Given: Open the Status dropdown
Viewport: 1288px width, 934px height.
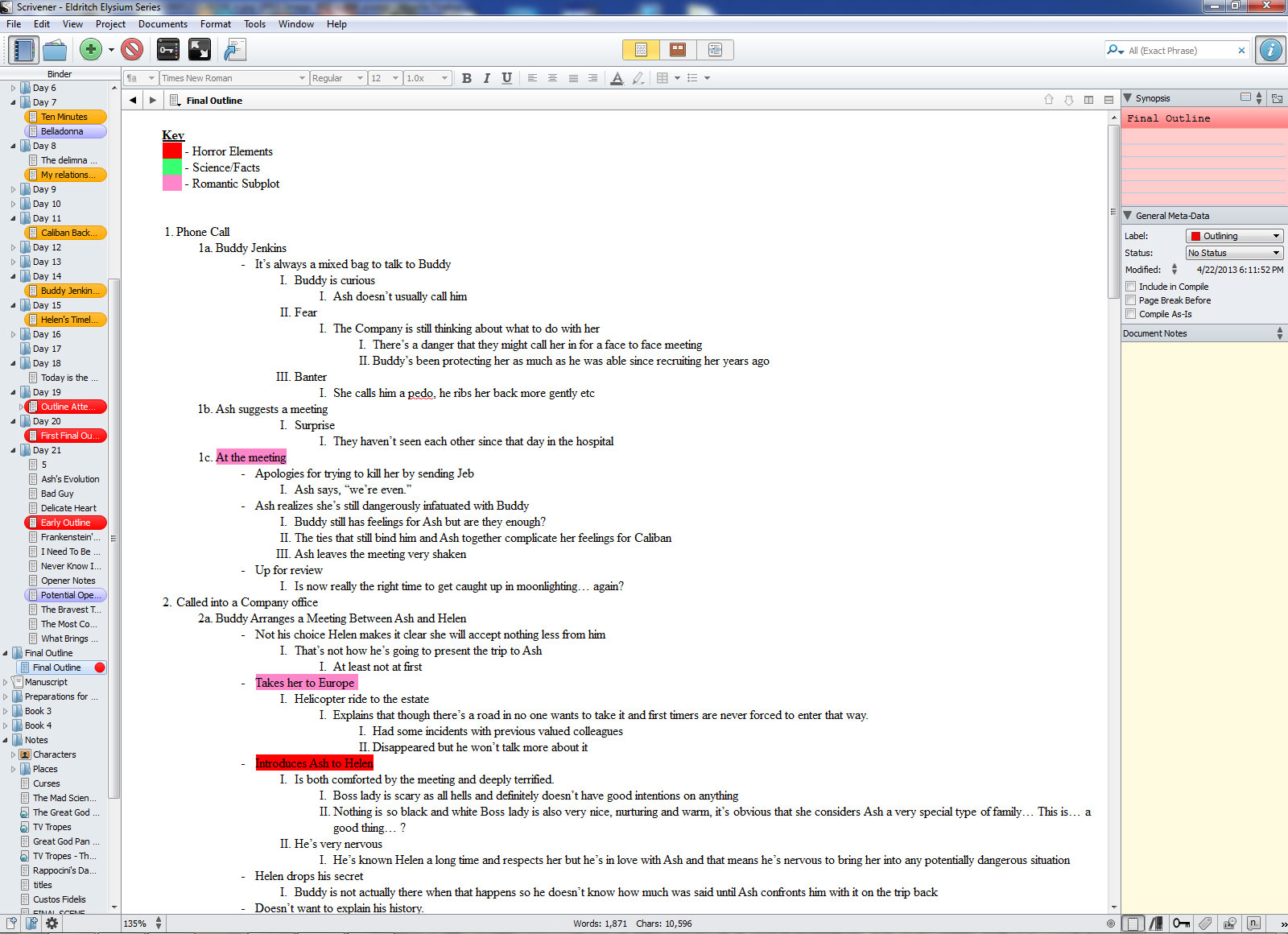Looking at the screenshot, I should tap(1234, 253).
